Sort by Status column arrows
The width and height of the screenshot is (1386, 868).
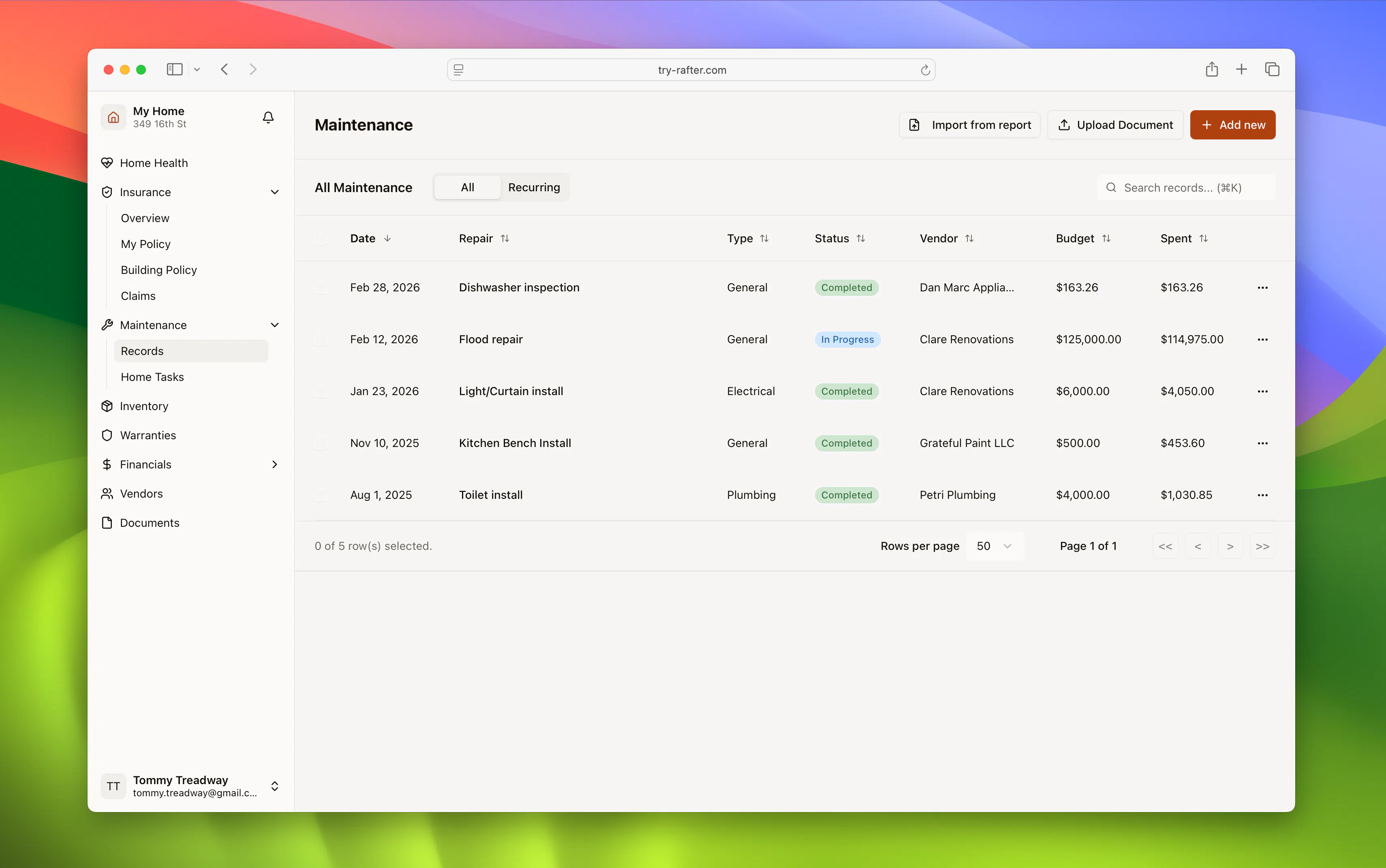[861, 238]
